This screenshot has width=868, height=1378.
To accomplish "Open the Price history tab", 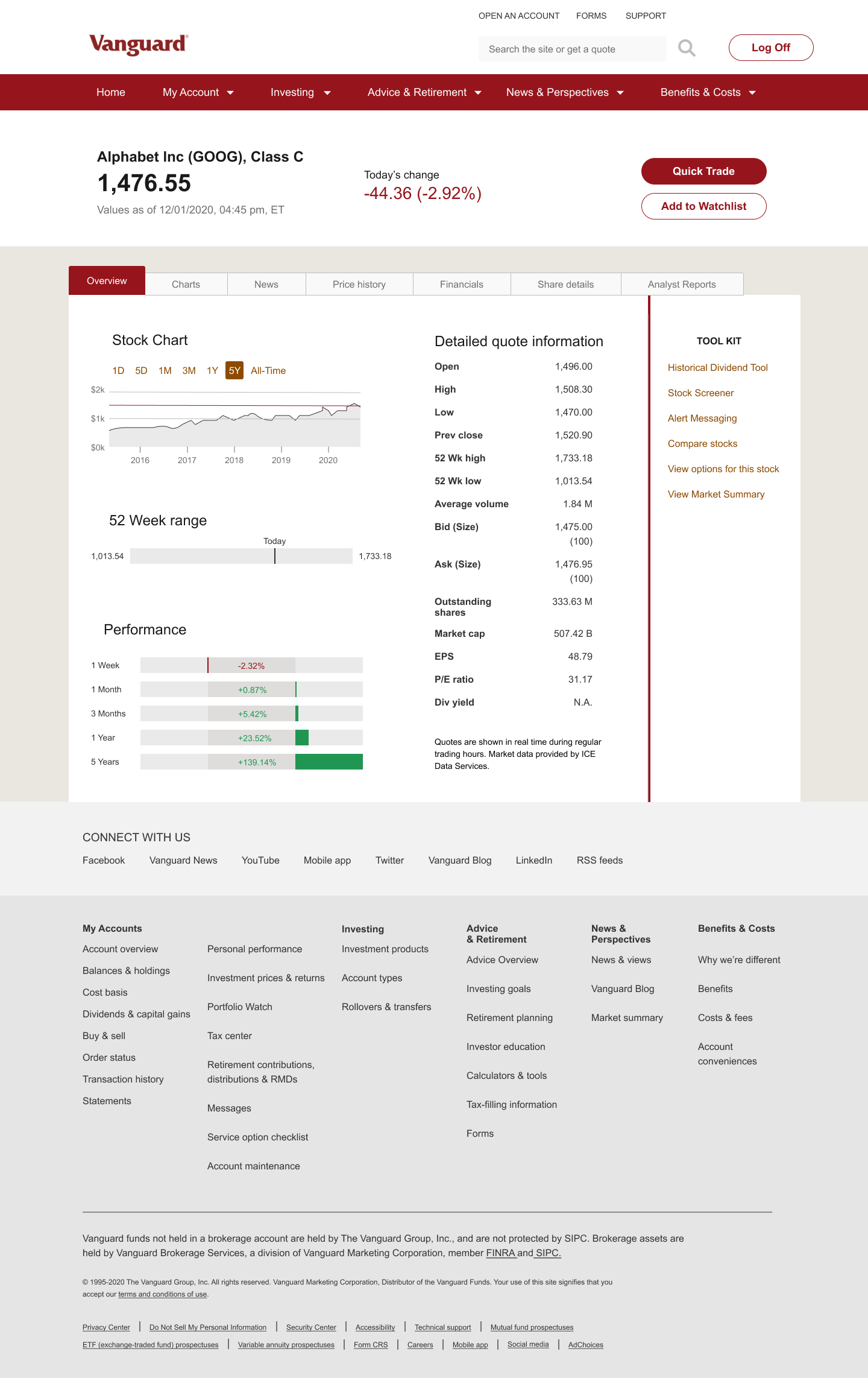I will point(359,284).
